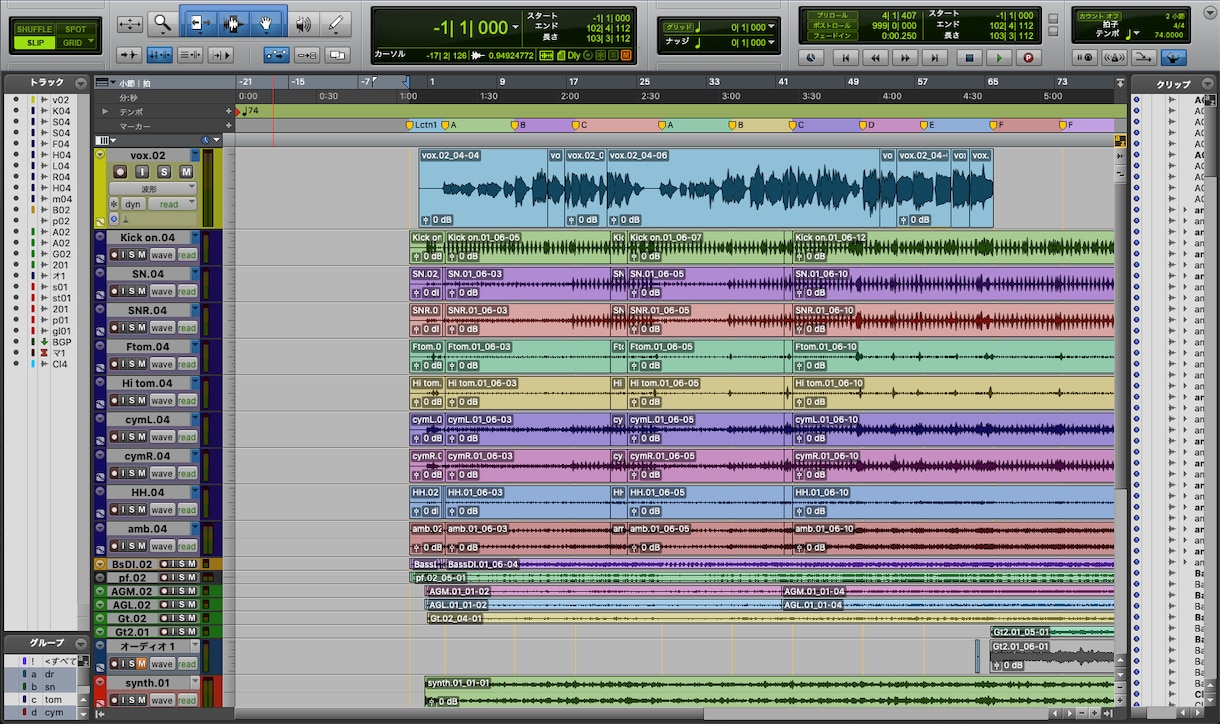Toggle the metronome click icon
This screenshot has height=724, width=1220.
pos(1115,58)
